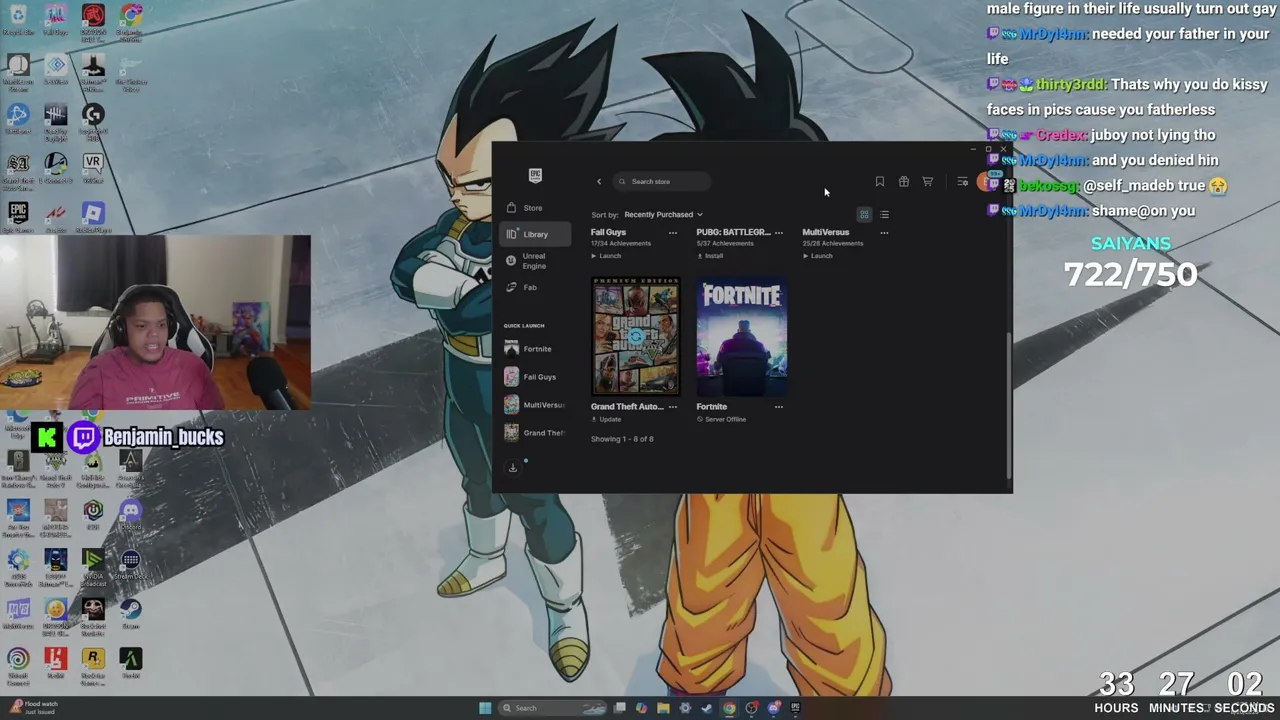Open Fortnite more options menu
The width and height of the screenshot is (1280, 720).
[778, 407]
